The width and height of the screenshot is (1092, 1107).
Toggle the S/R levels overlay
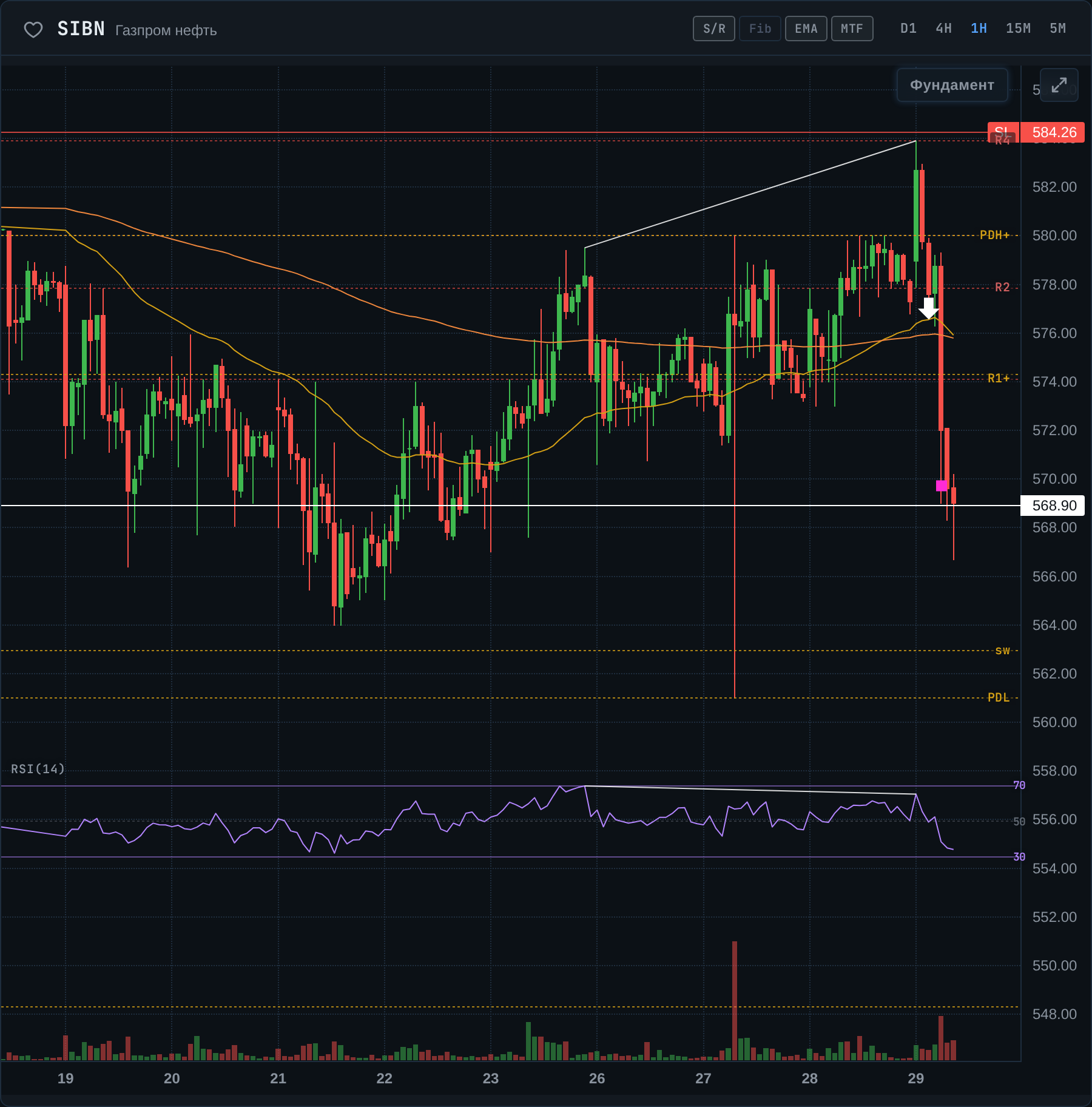[x=714, y=29]
